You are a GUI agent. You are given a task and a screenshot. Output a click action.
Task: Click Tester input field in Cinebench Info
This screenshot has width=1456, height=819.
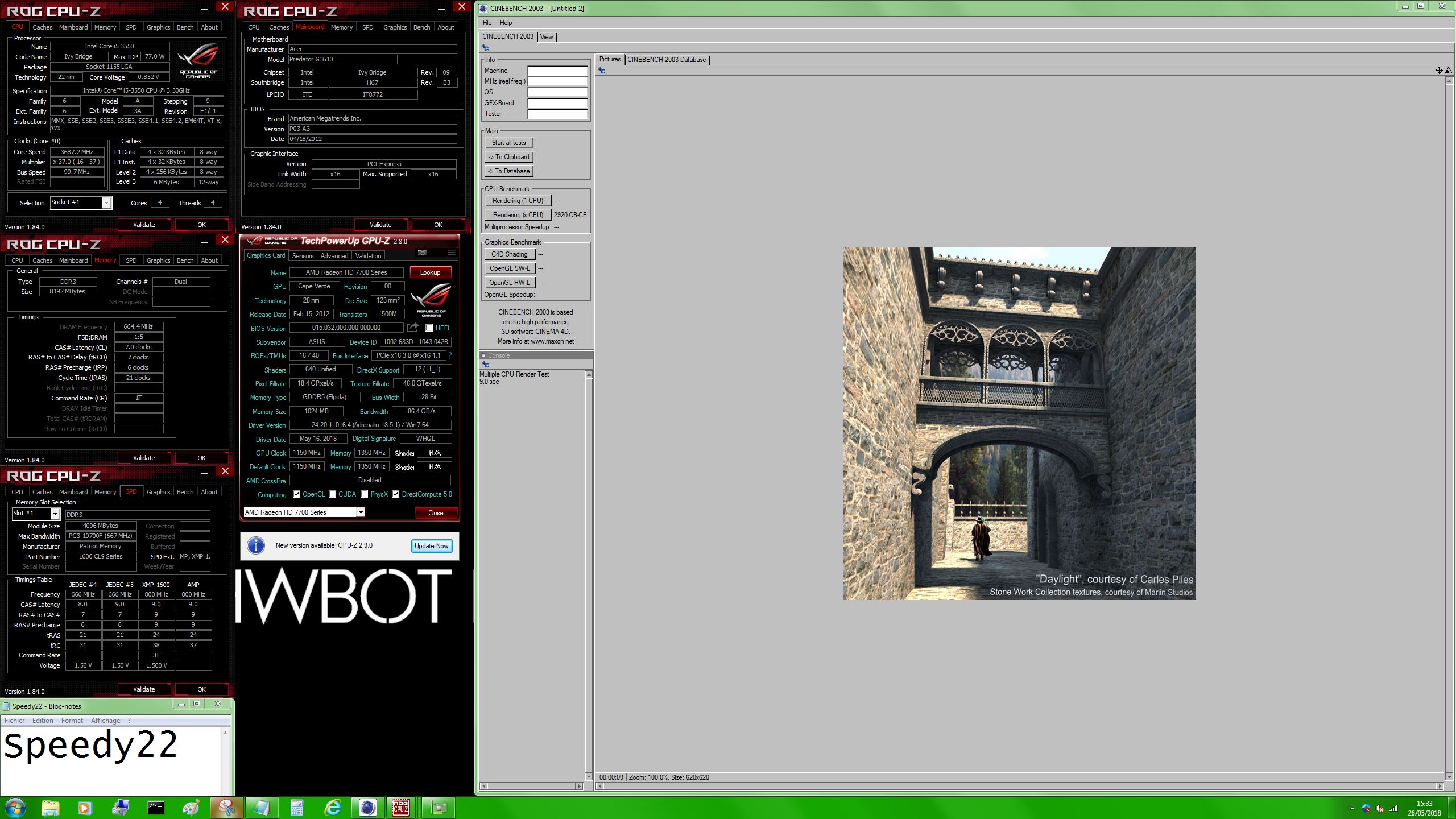pyautogui.click(x=557, y=114)
